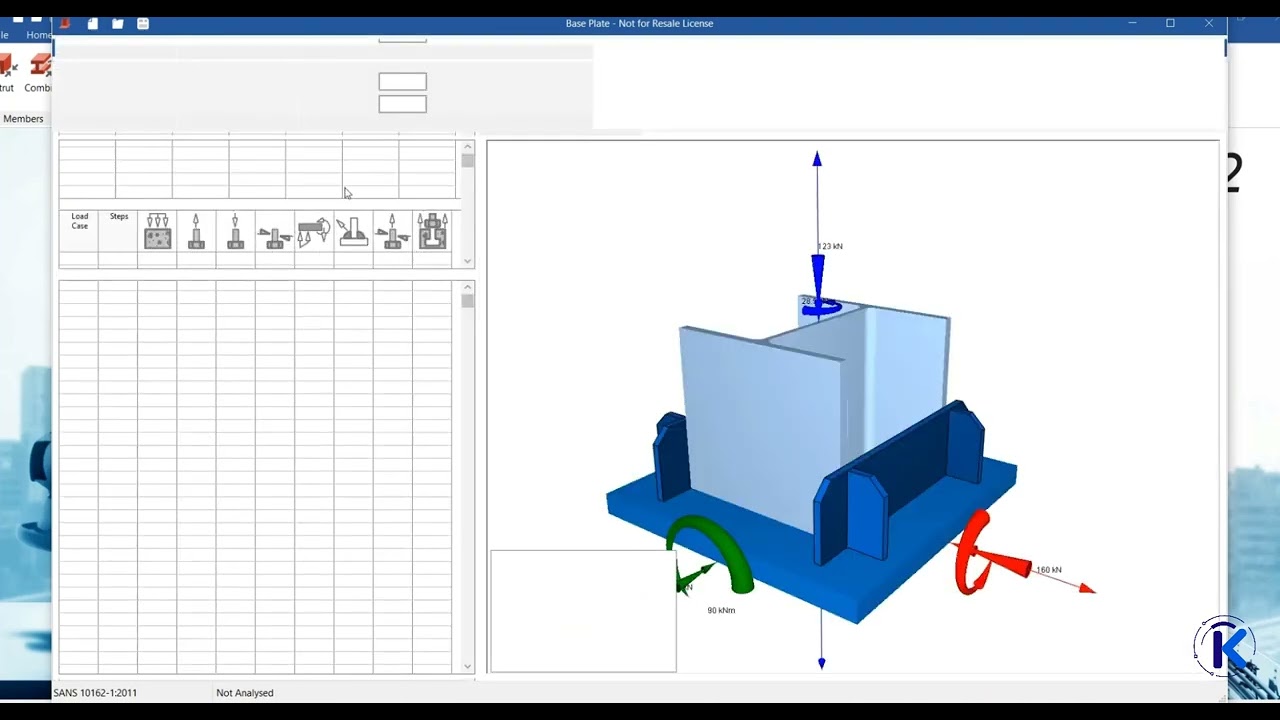Viewport: 1280px width, 720px height.
Task: Click the column weld icon in results header
Action: (x=352, y=231)
